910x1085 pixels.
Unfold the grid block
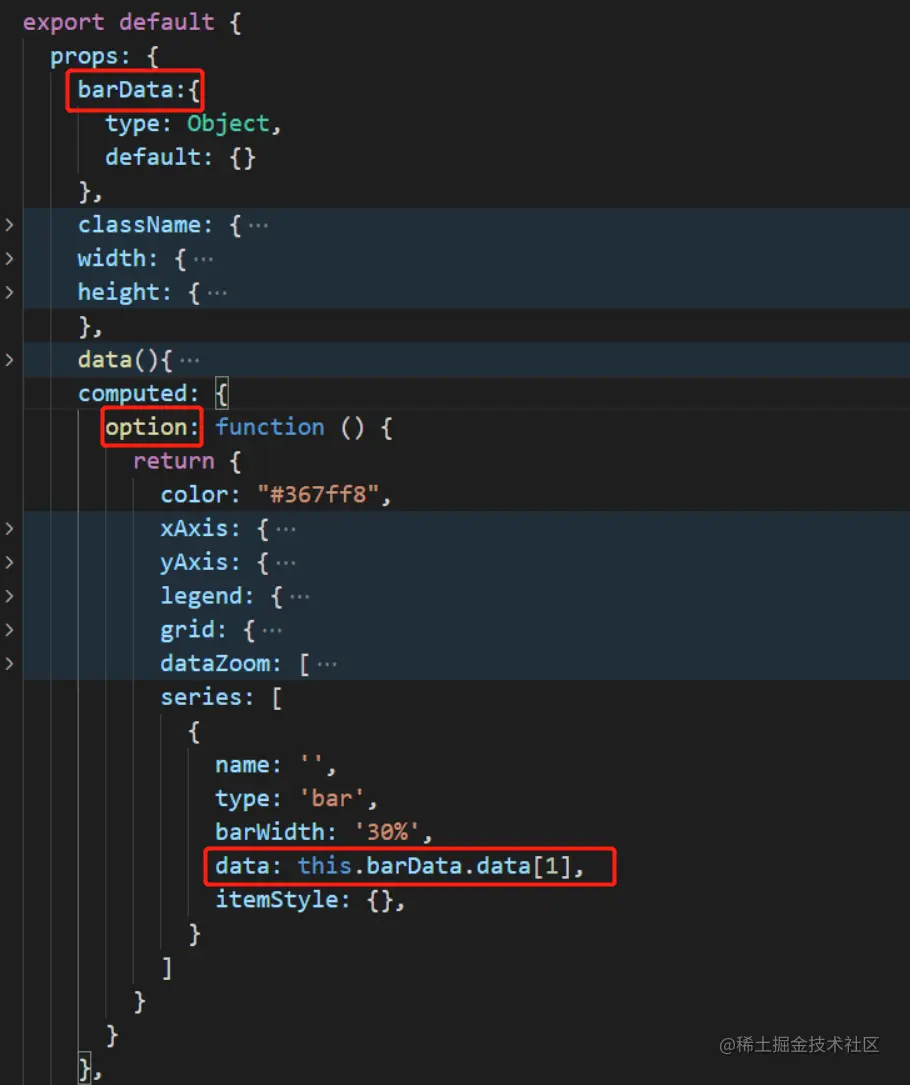(x=9, y=630)
